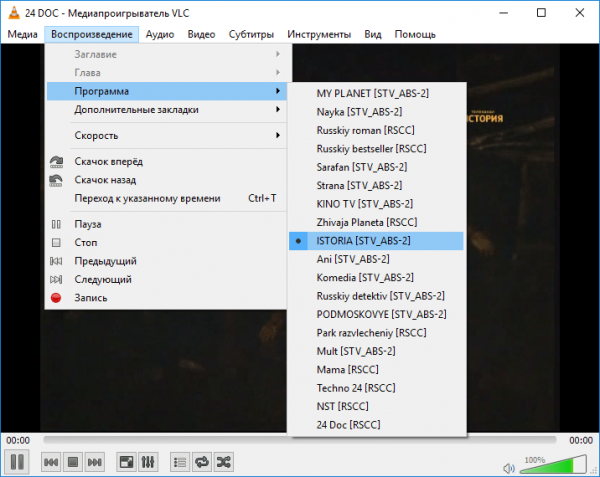Viewport: 600px width, 477px height.
Task: Select Techno 24 [RSCC] program
Action: tap(376, 388)
